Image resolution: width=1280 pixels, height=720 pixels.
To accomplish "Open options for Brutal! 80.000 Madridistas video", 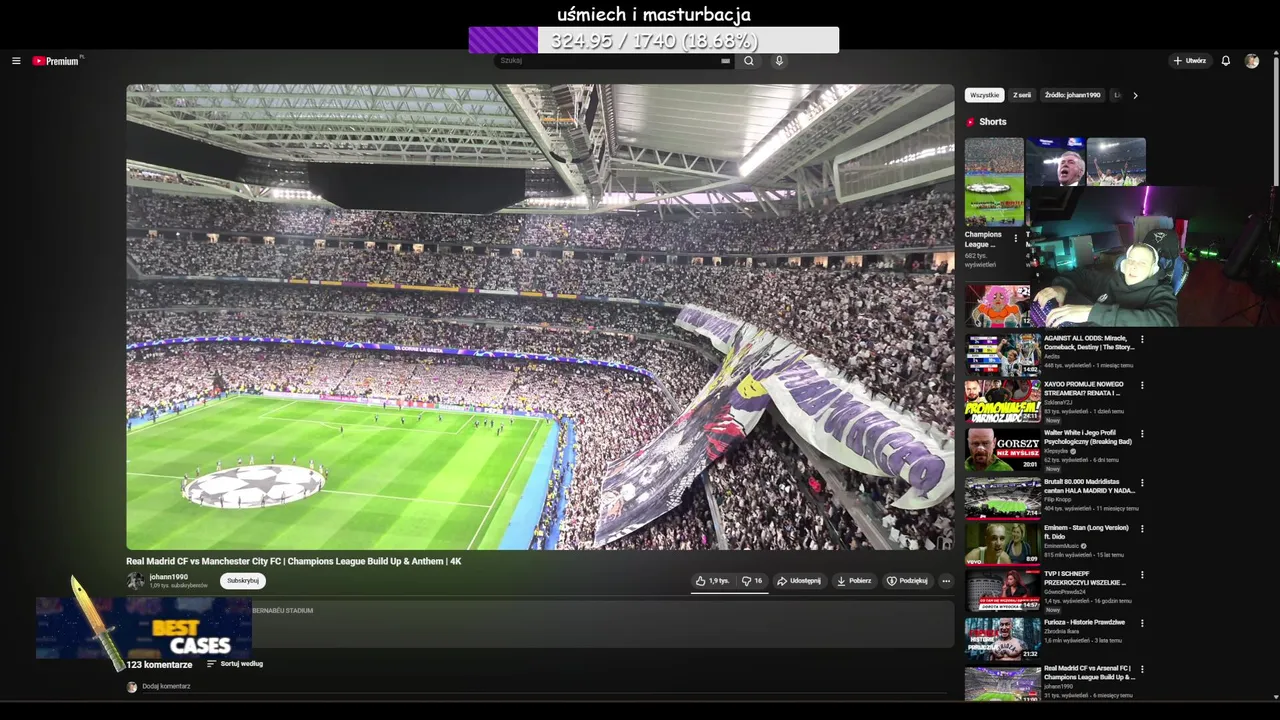I will tap(1142, 481).
